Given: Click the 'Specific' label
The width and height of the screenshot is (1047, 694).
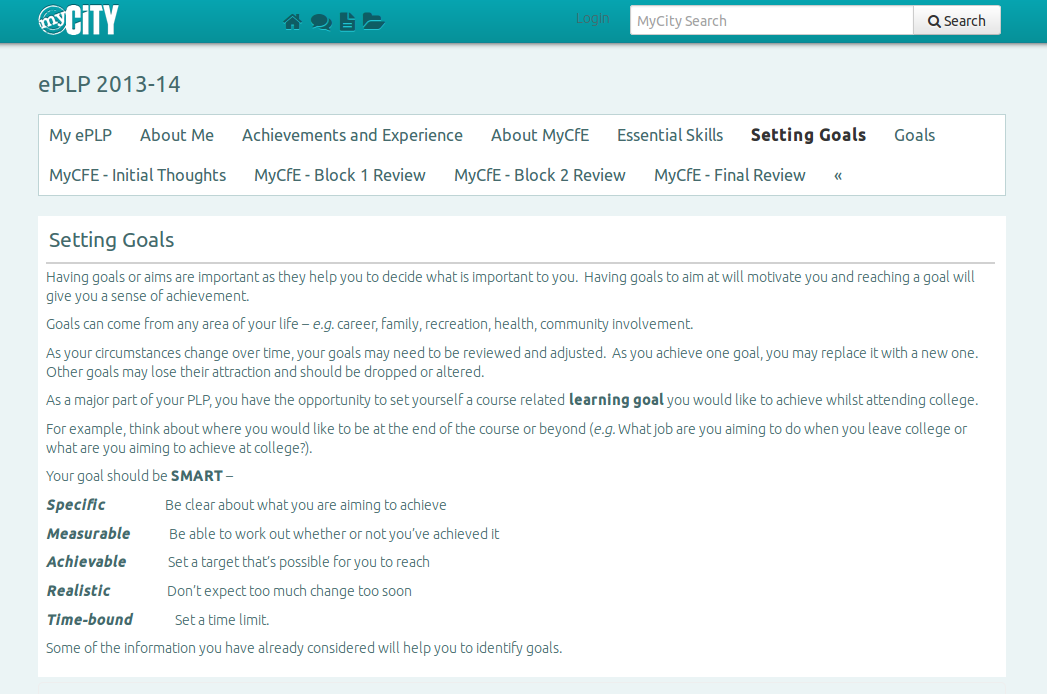Looking at the screenshot, I should point(75,505).
